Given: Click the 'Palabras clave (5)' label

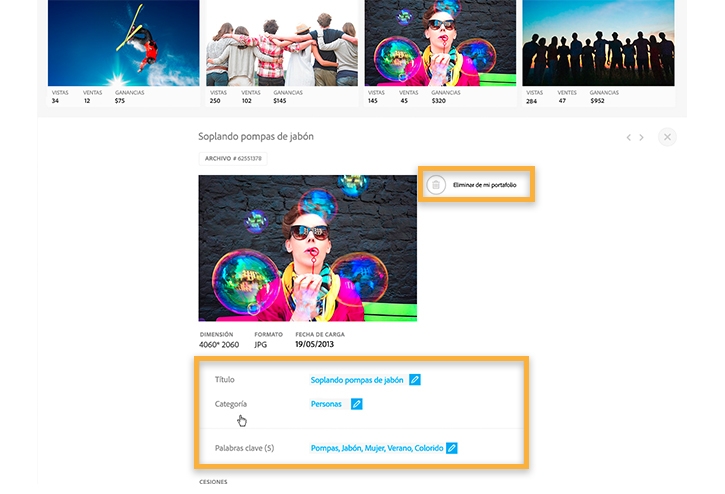Looking at the screenshot, I should coord(245,448).
